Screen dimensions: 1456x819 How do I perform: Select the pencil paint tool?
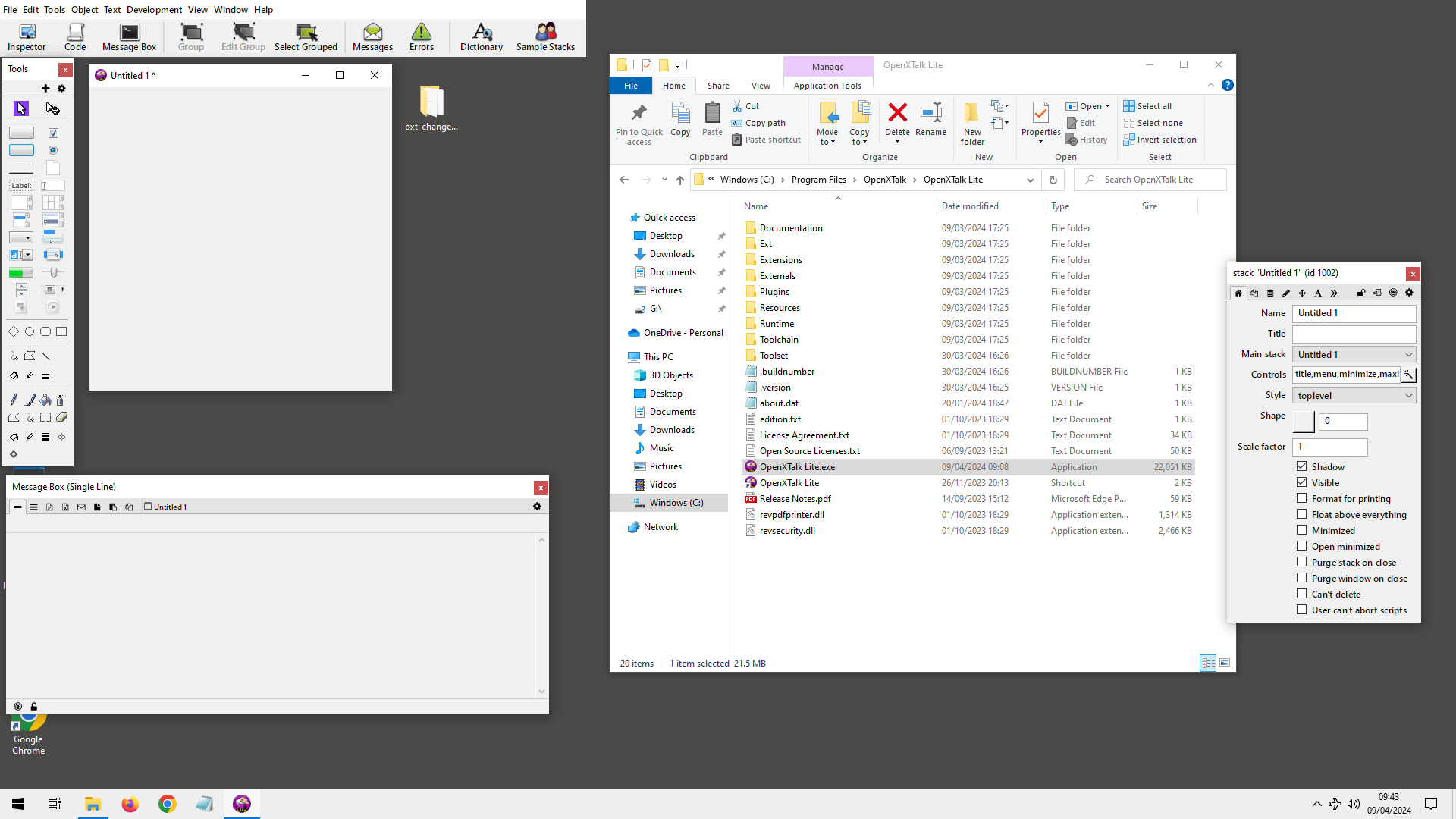click(x=14, y=400)
